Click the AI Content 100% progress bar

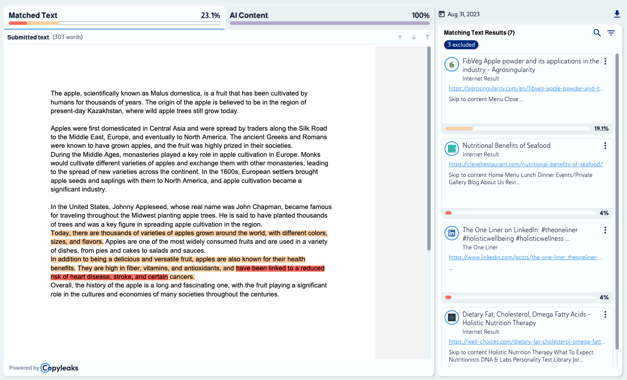point(329,23)
